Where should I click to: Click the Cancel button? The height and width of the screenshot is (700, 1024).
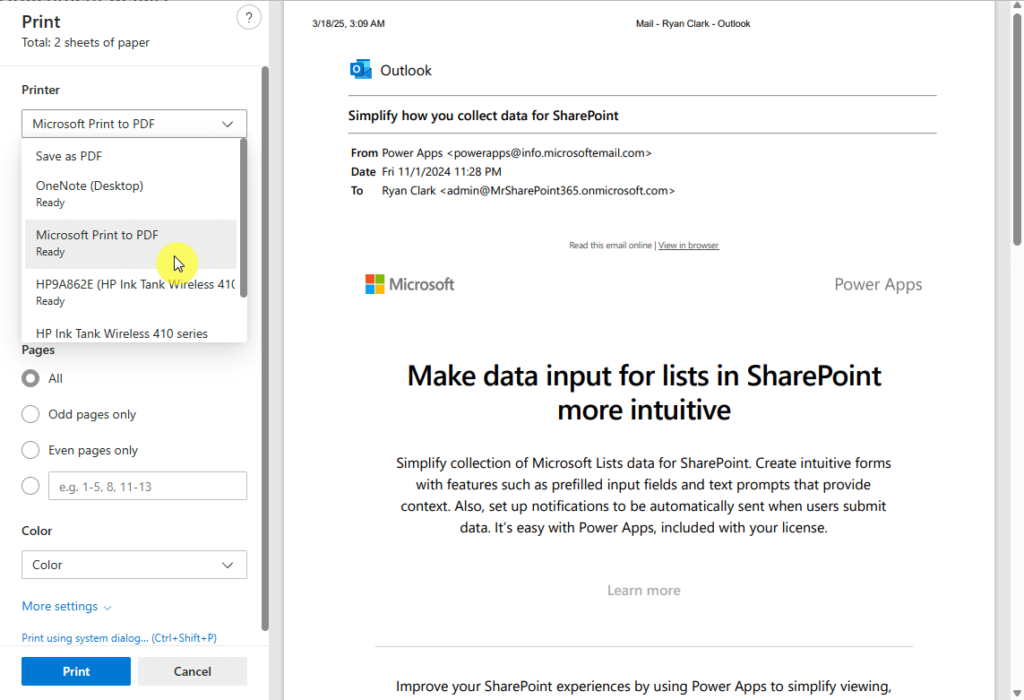tap(192, 671)
